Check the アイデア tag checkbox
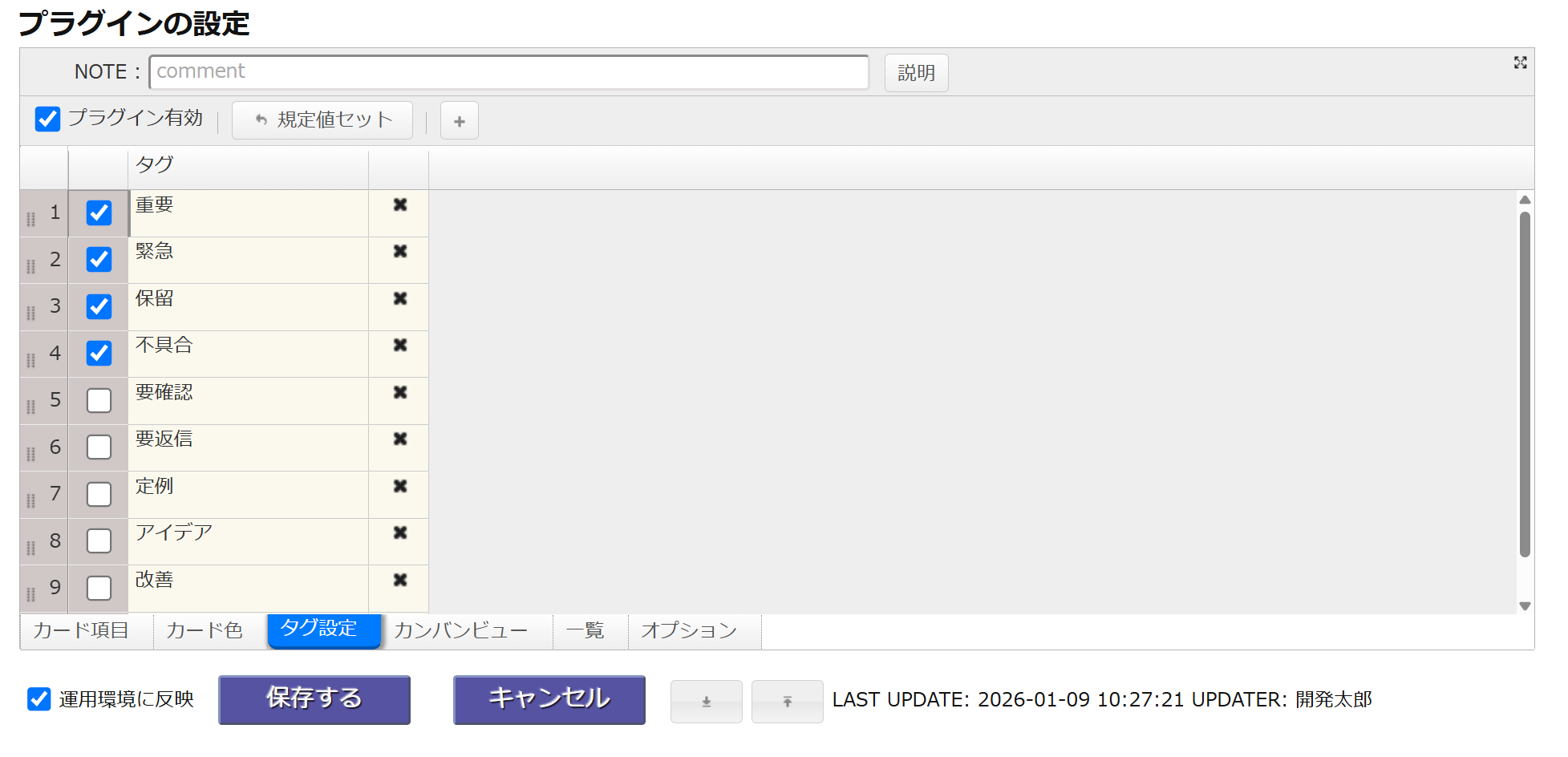1568x757 pixels. pyautogui.click(x=99, y=541)
